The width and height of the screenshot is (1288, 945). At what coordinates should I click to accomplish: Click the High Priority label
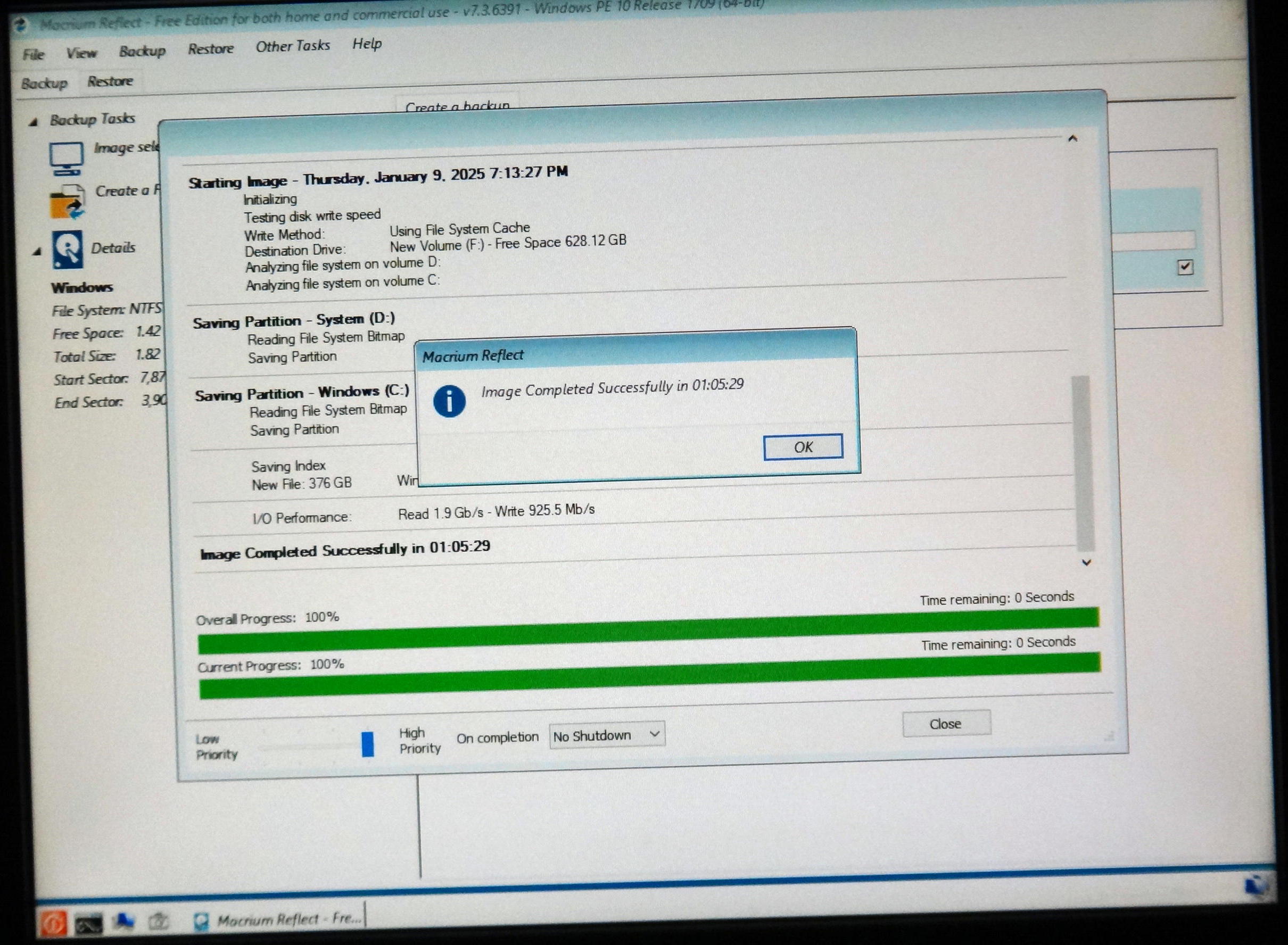point(420,741)
